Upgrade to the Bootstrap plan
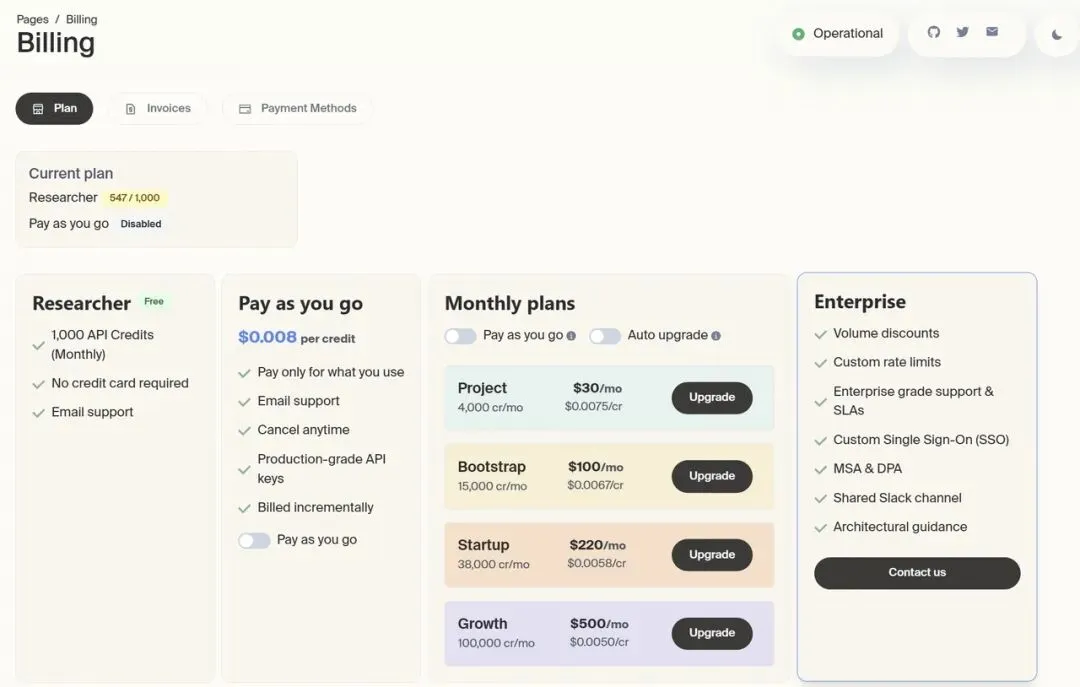 [711, 476]
